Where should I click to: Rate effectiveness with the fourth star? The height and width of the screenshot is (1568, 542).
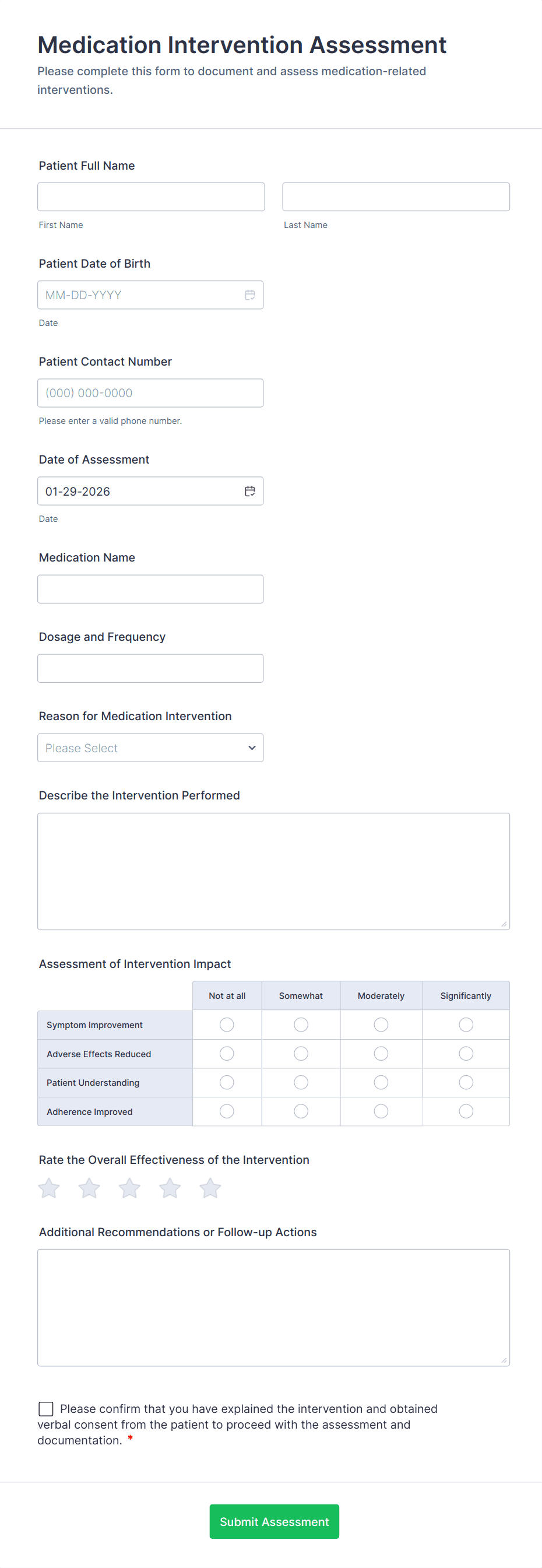170,1188
